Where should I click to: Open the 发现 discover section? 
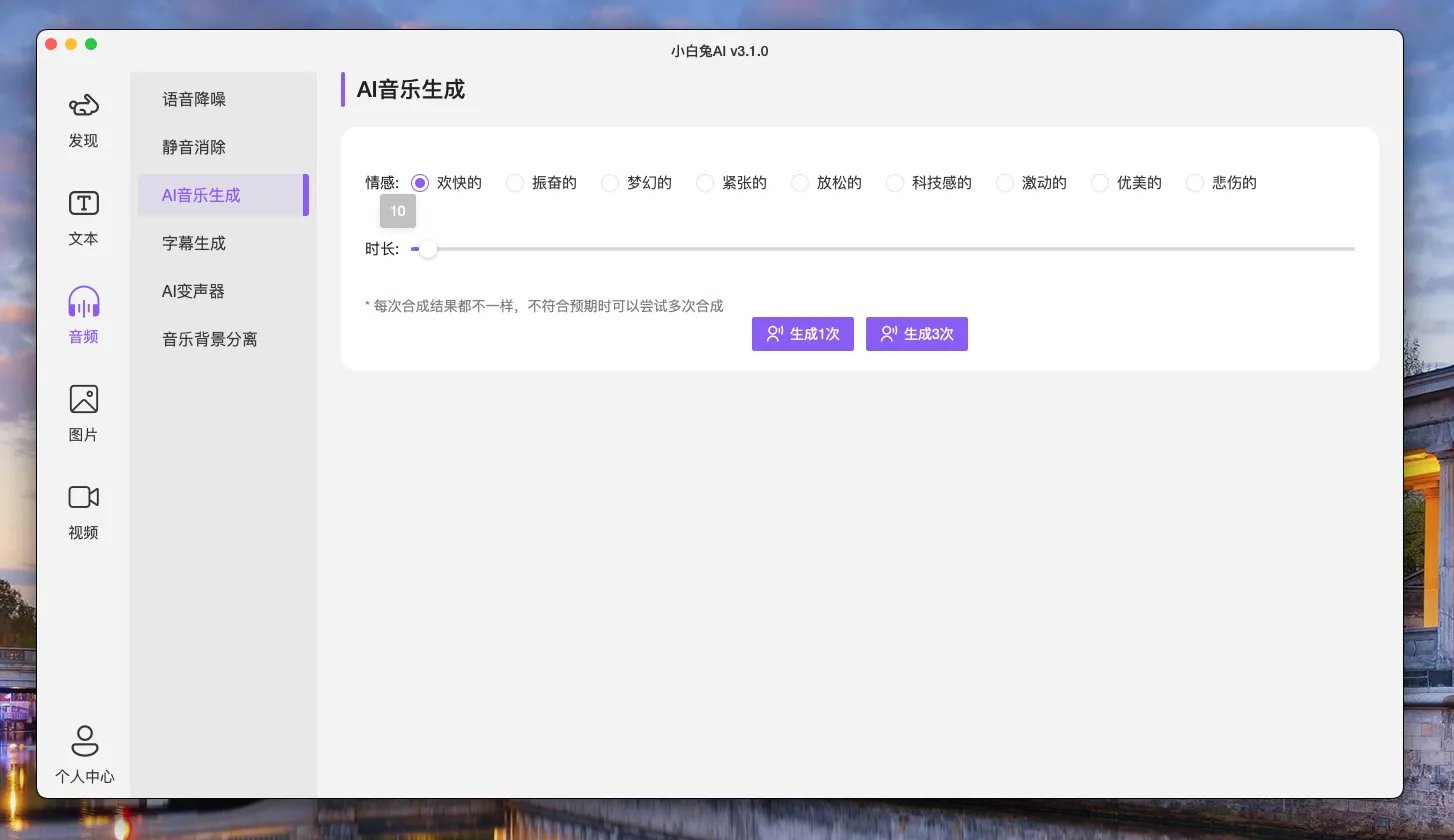[x=84, y=121]
